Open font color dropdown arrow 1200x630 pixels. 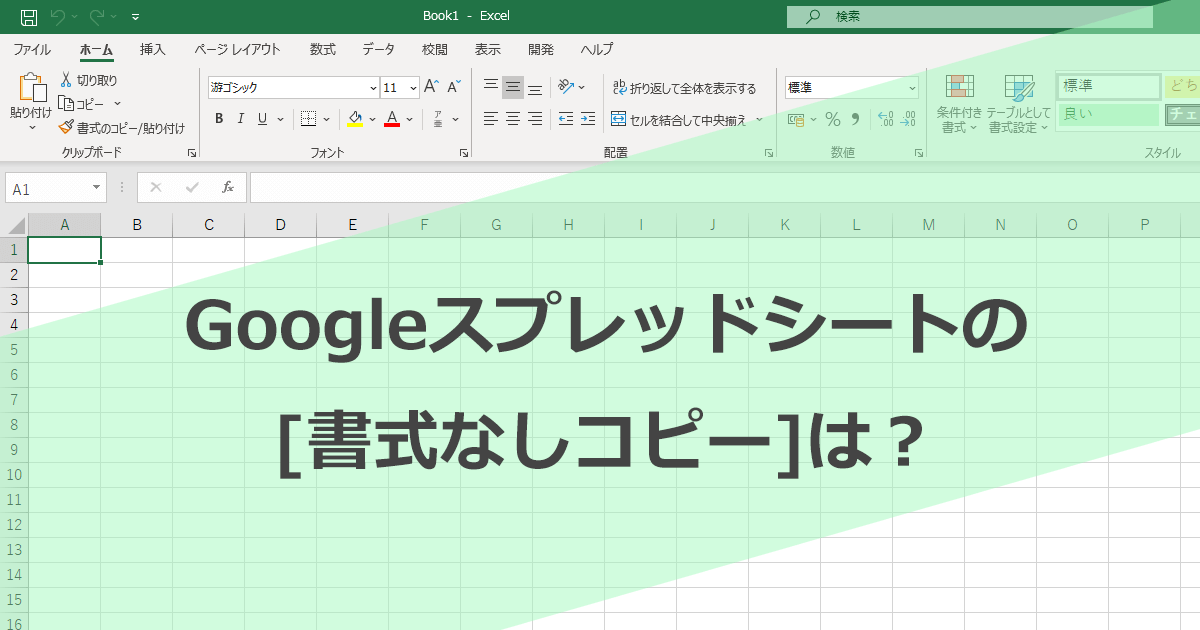tap(410, 119)
